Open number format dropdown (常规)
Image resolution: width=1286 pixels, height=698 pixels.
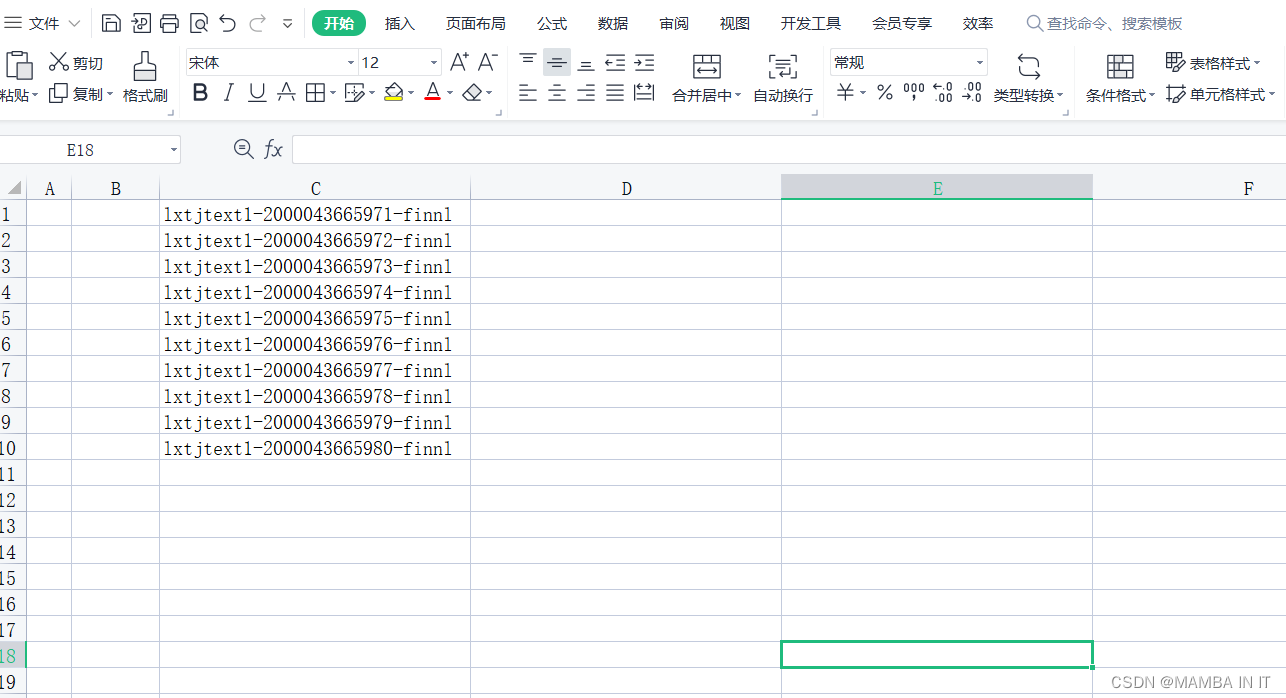pyautogui.click(x=979, y=63)
